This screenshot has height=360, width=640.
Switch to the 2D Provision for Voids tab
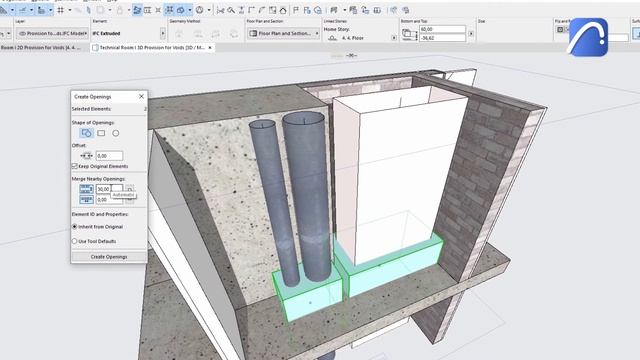pyautogui.click(x=40, y=48)
